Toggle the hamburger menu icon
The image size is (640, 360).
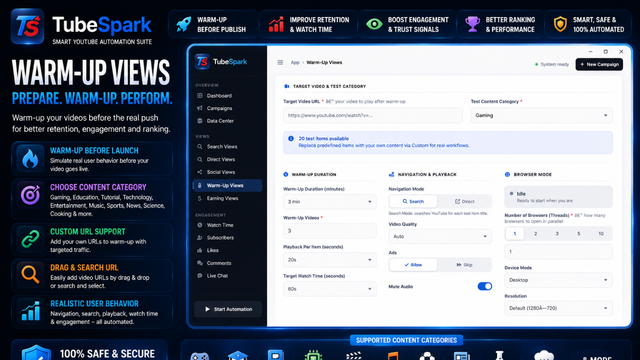click(280, 62)
